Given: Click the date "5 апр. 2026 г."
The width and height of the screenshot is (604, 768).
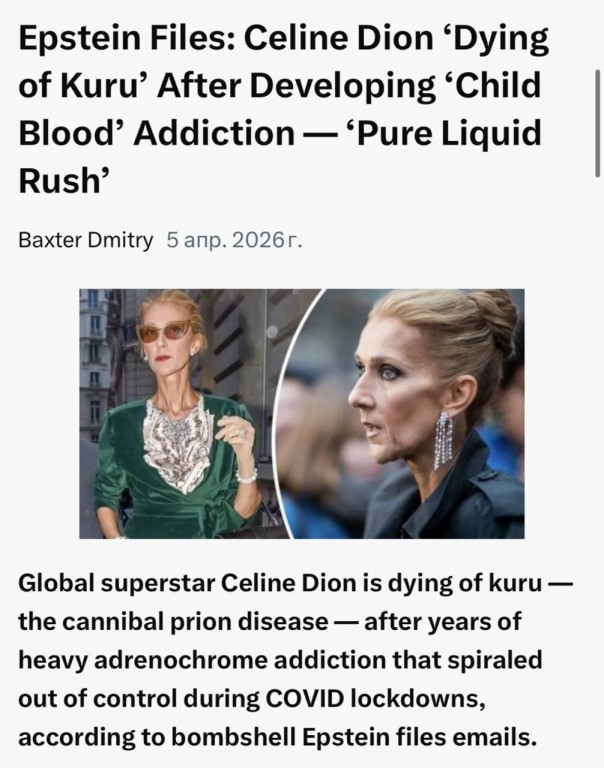Looking at the screenshot, I should point(234,240).
